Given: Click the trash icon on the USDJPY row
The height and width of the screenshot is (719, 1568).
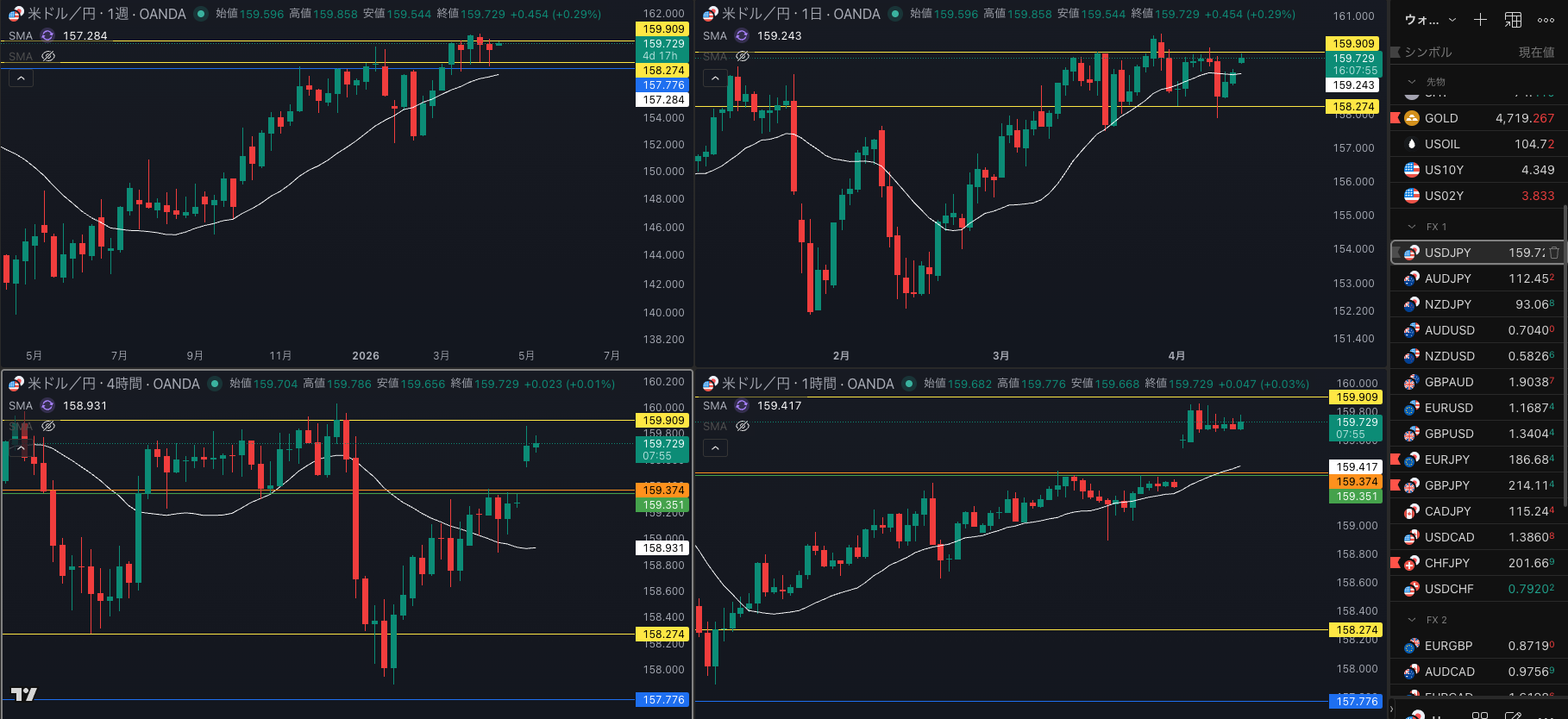Looking at the screenshot, I should tap(1554, 253).
